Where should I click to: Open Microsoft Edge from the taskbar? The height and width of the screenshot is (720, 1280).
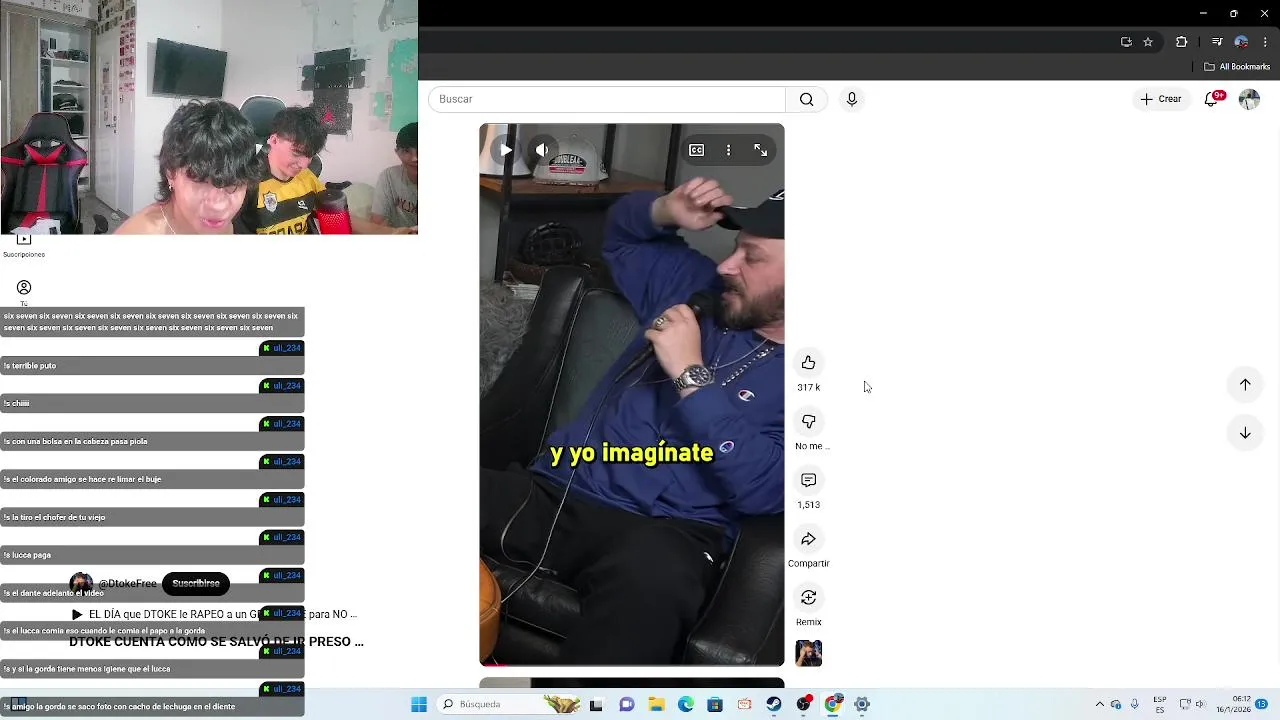[x=686, y=704]
